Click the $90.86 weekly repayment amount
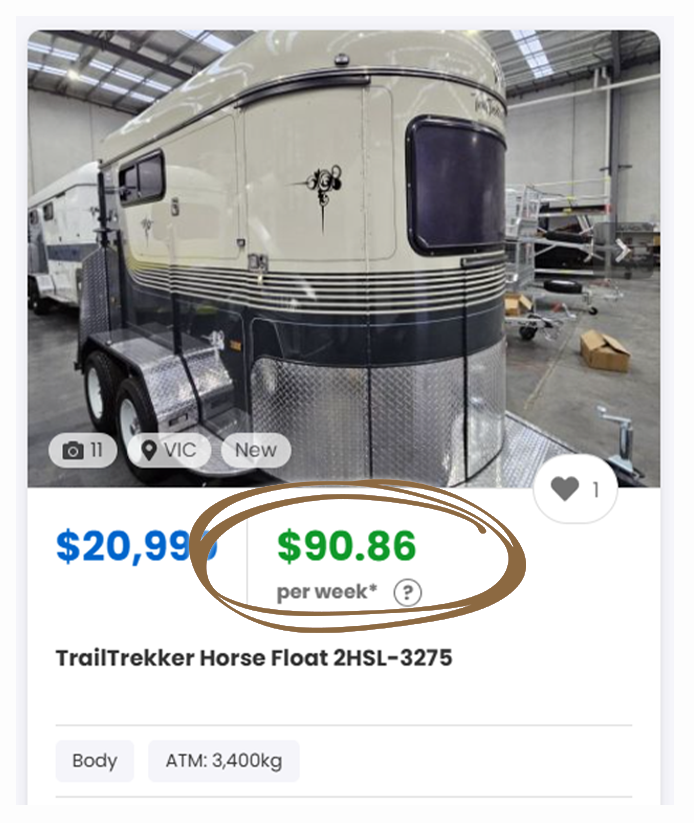 [346, 546]
